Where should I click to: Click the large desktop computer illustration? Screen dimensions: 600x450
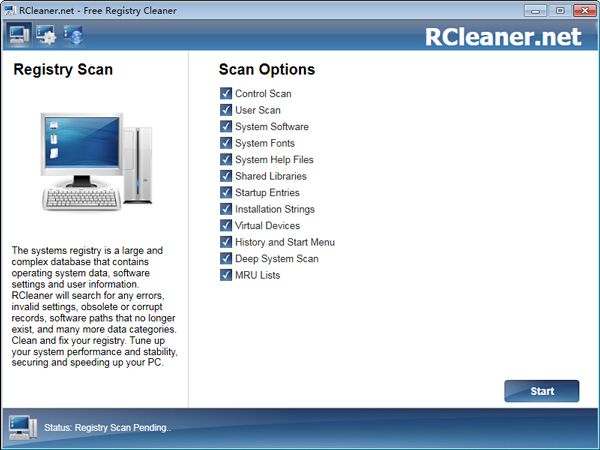pos(97,161)
